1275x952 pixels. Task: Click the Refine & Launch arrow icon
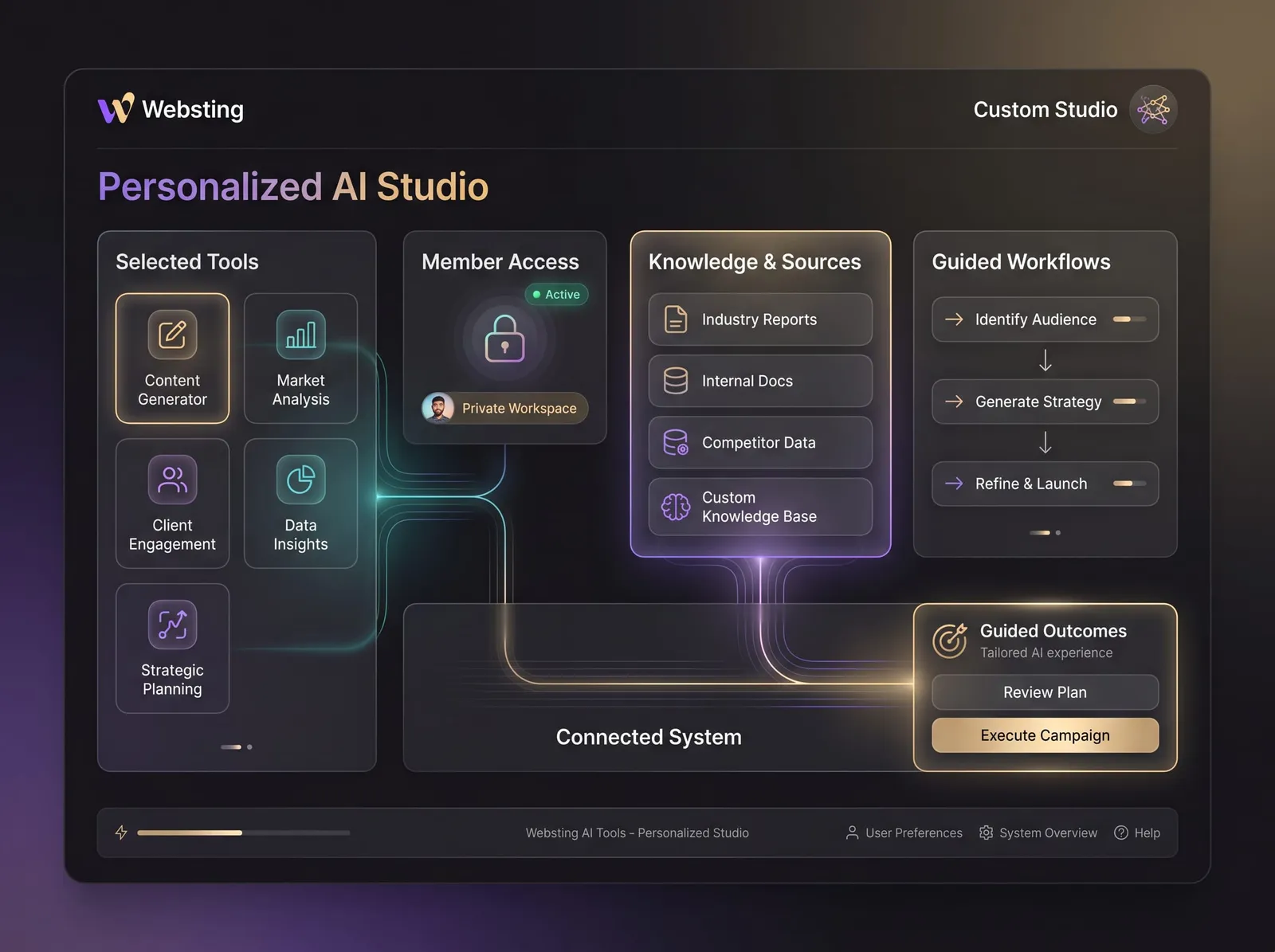pyautogui.click(x=954, y=484)
